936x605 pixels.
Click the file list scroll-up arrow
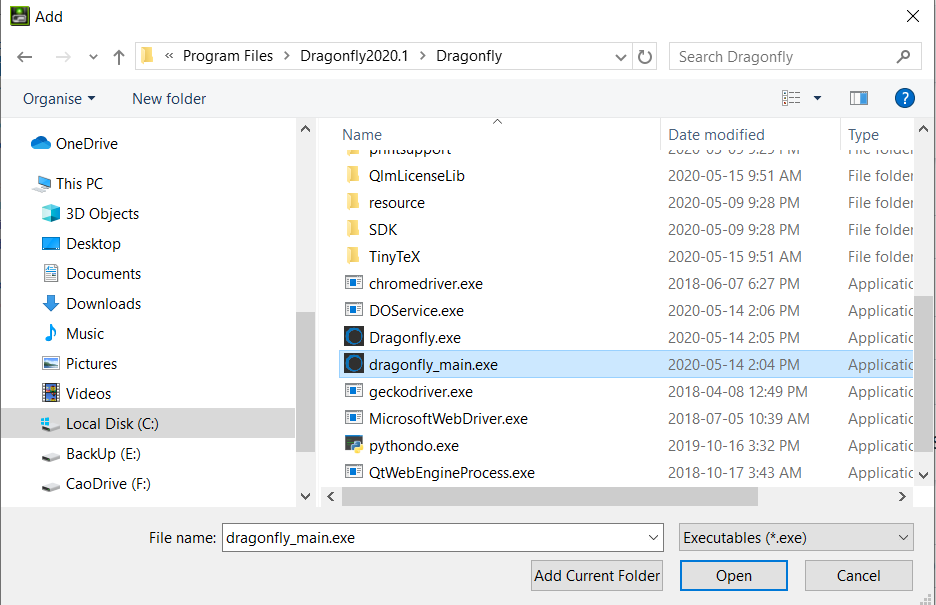click(x=923, y=129)
